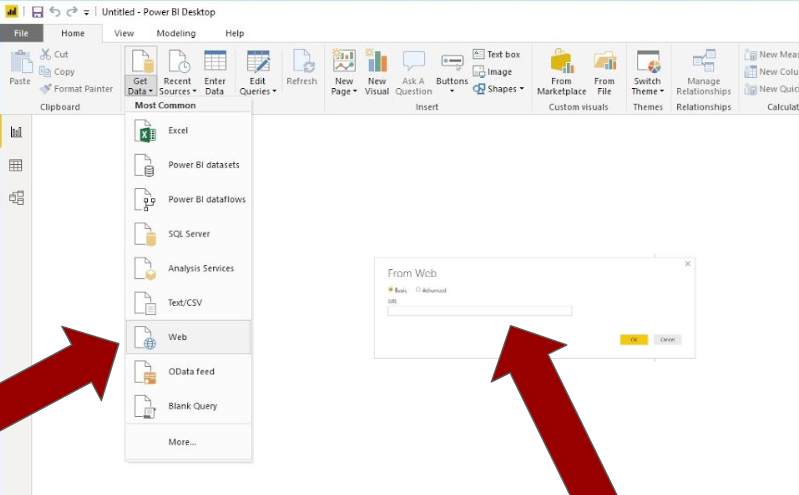The width and height of the screenshot is (799, 495).
Task: Select the Format Painter tool
Action: 76,89
